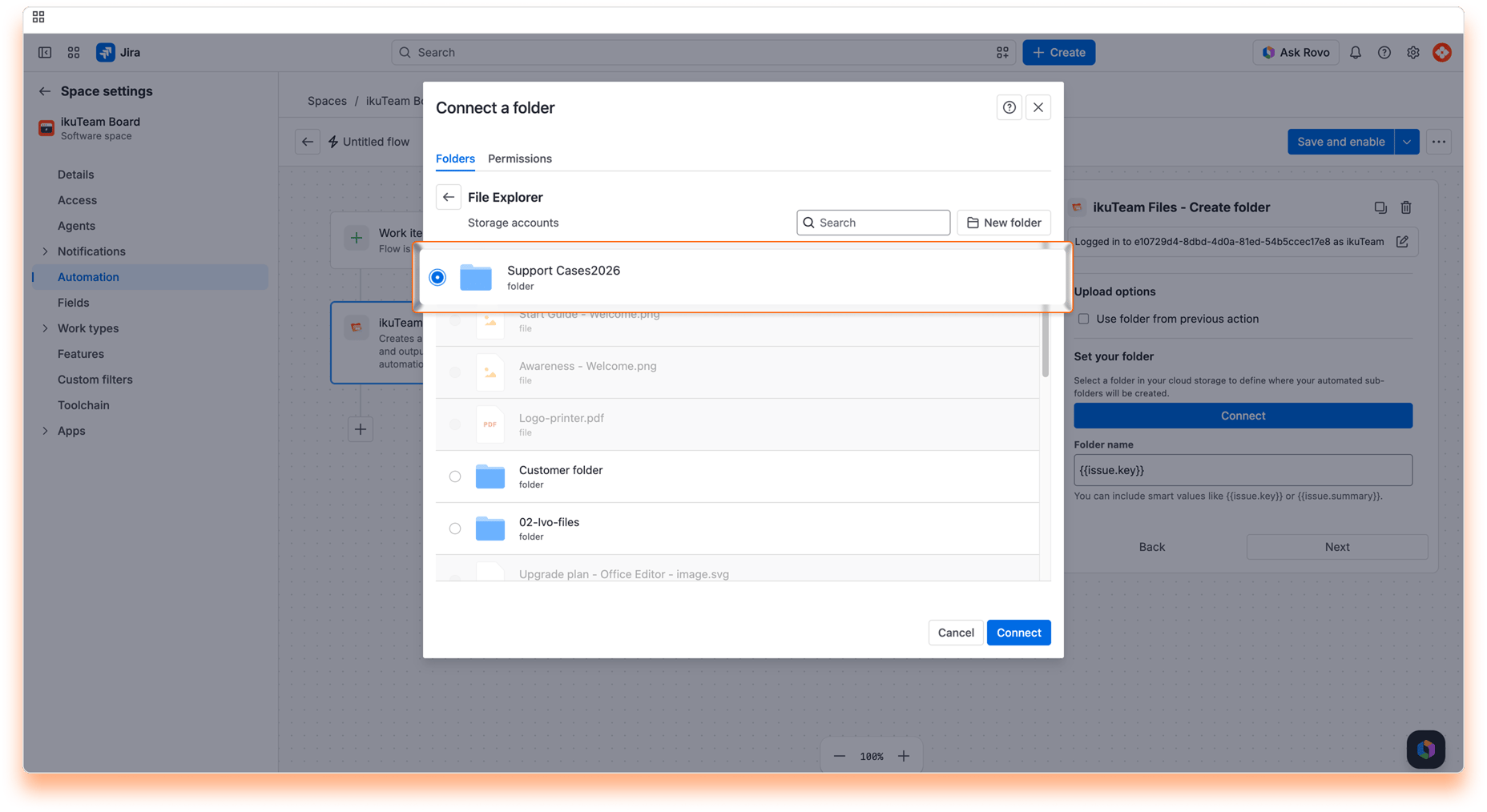Switch to the Folders tab
Screen dimensions: 1487x812
point(455,159)
